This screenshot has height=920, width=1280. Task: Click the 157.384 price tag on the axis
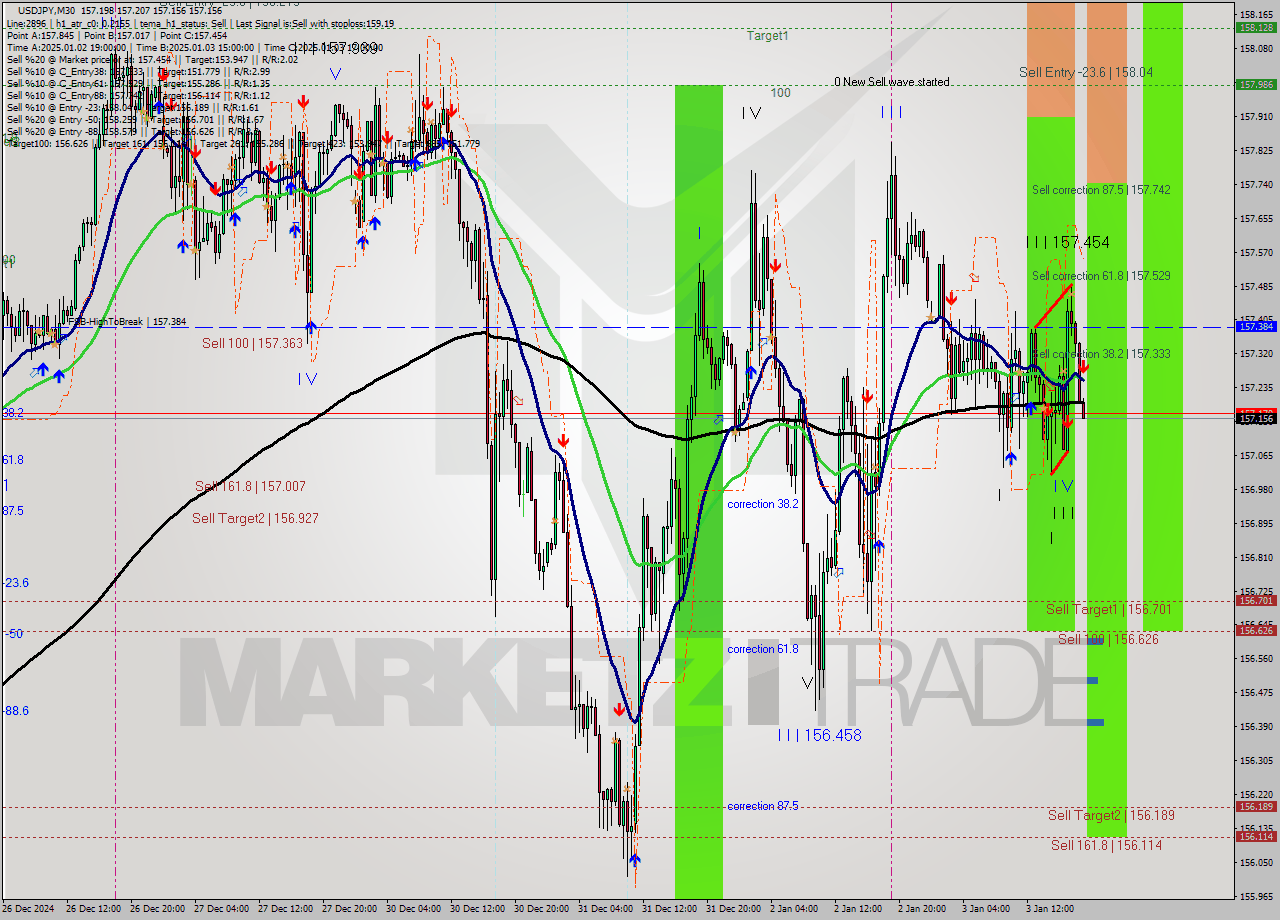pyautogui.click(x=1256, y=327)
